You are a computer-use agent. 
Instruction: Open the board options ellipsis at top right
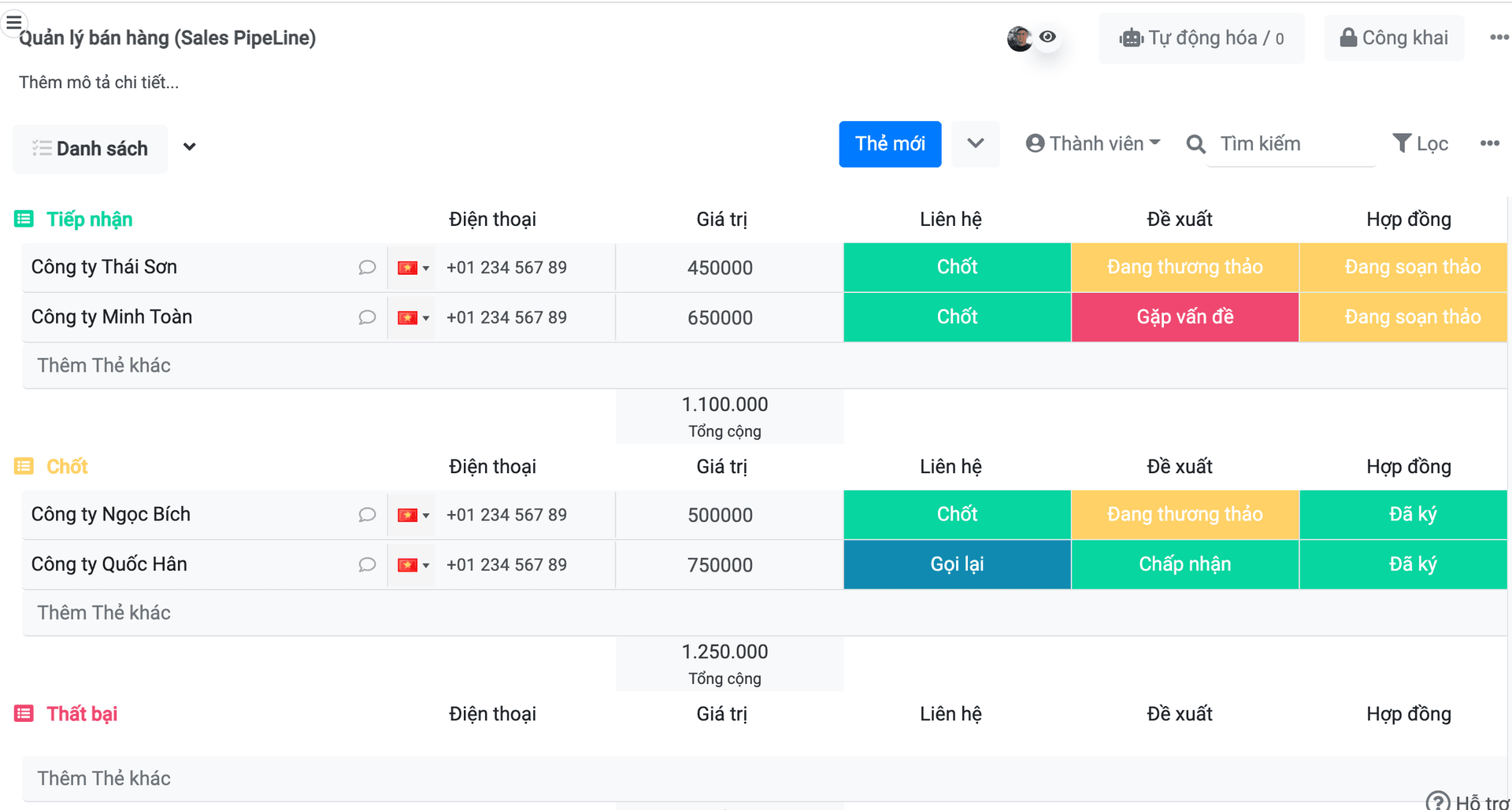[1499, 38]
